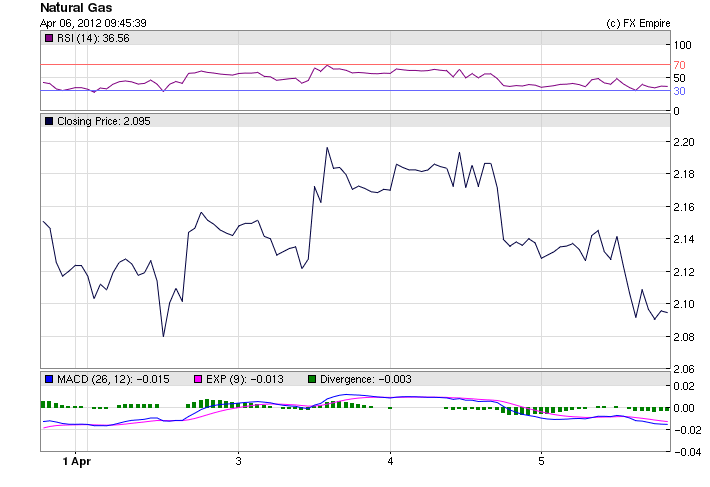Click the date label 4 on the time axis
Image resolution: width=710 pixels, height=487 pixels.
point(390,462)
